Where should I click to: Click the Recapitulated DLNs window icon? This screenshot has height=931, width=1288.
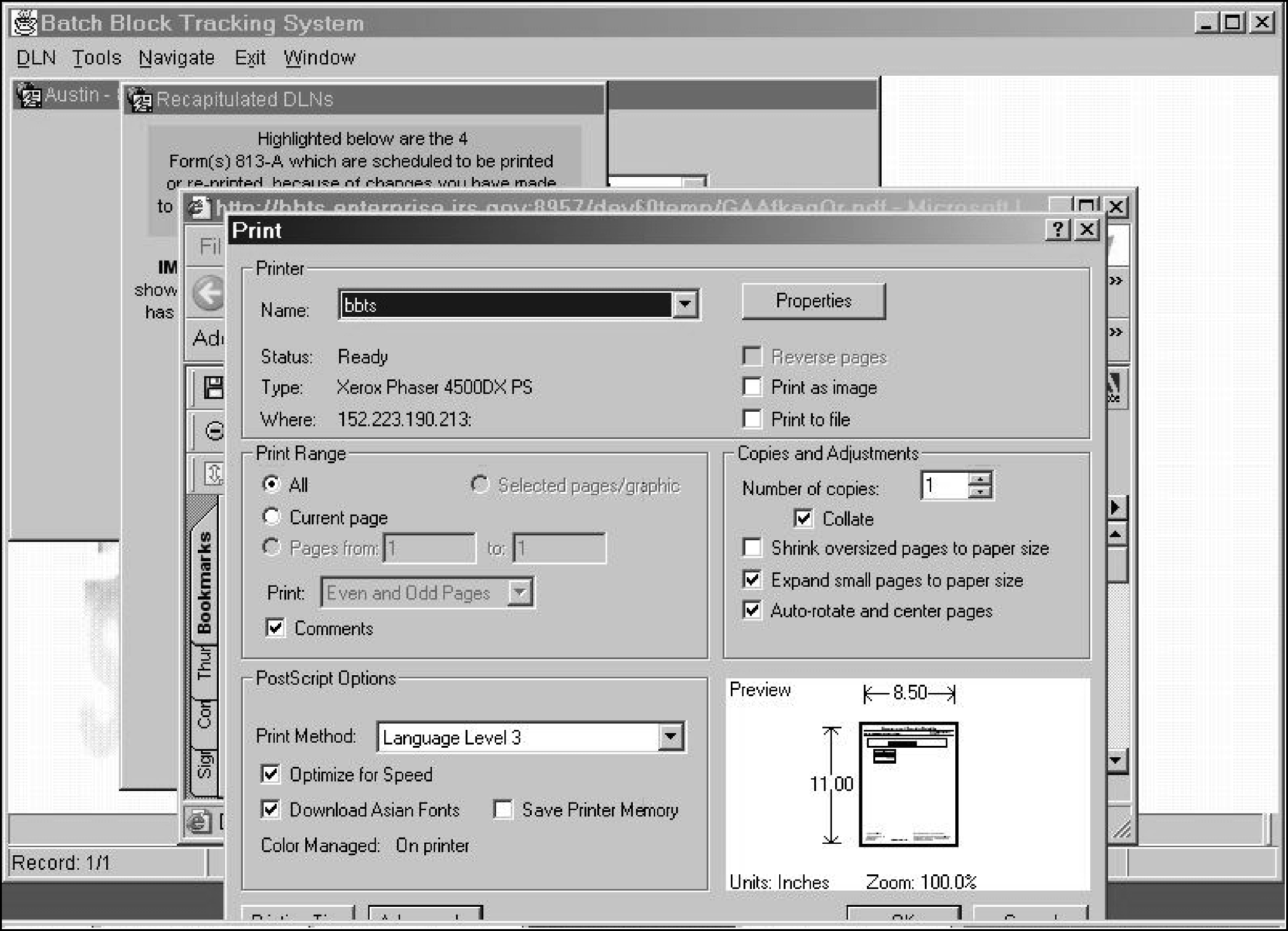140,99
